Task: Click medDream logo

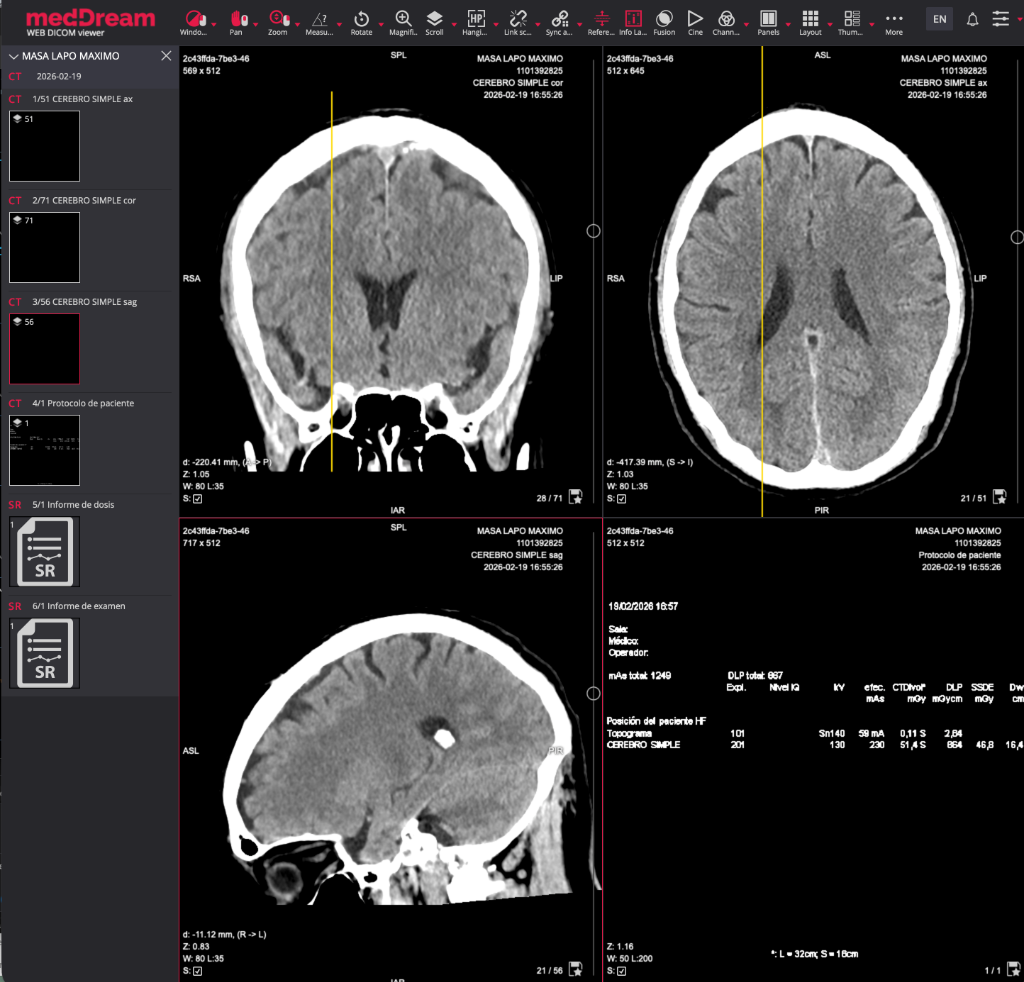Action: pos(90,23)
